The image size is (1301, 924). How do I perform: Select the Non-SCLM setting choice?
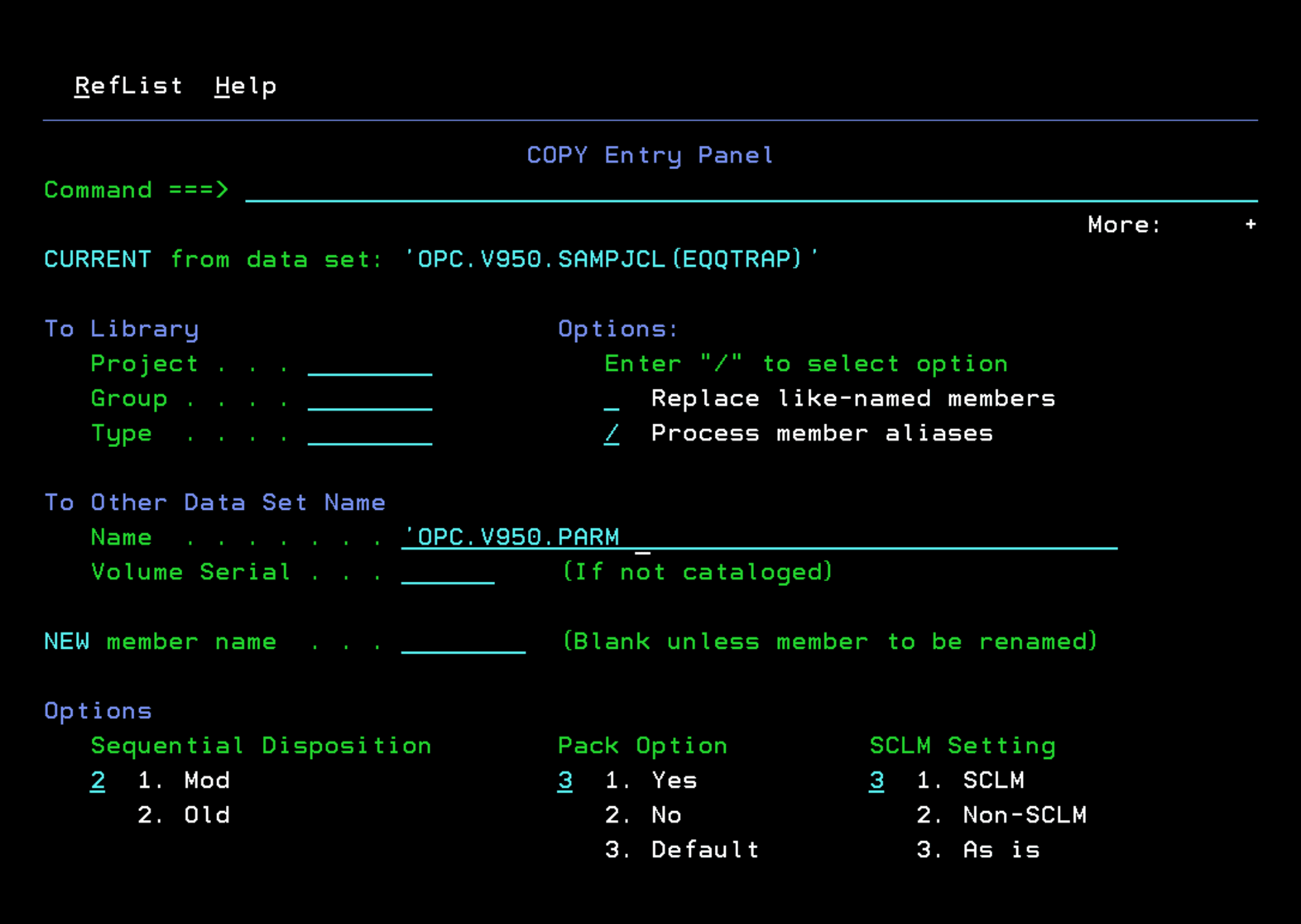(x=1024, y=815)
